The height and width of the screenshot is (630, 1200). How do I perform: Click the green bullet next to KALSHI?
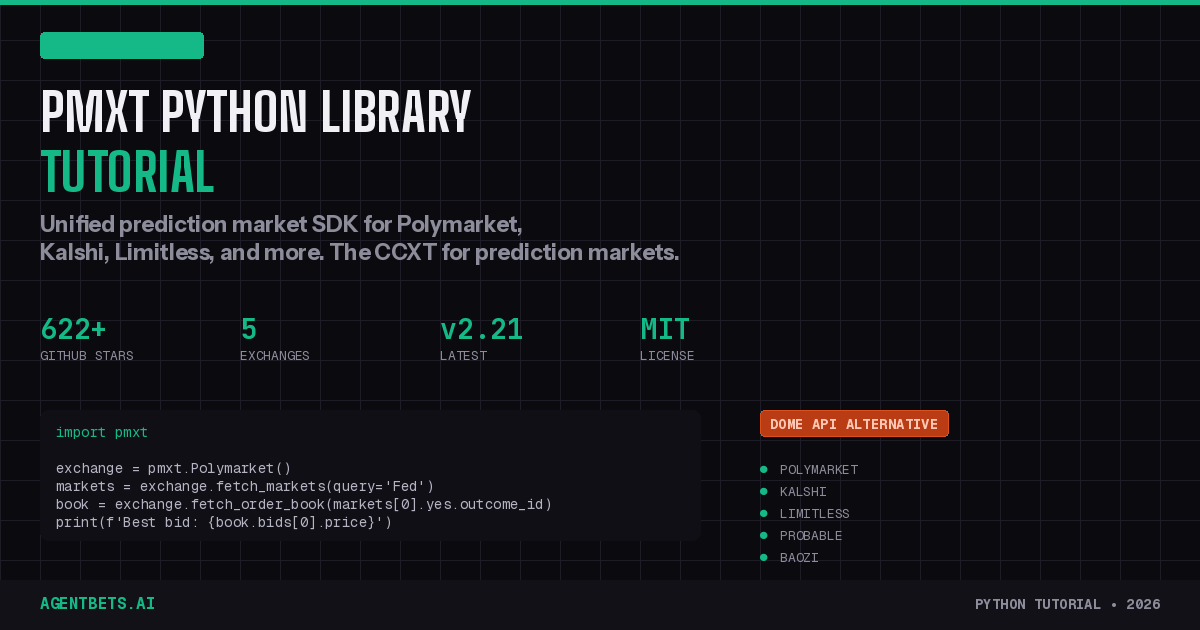[x=766, y=491]
